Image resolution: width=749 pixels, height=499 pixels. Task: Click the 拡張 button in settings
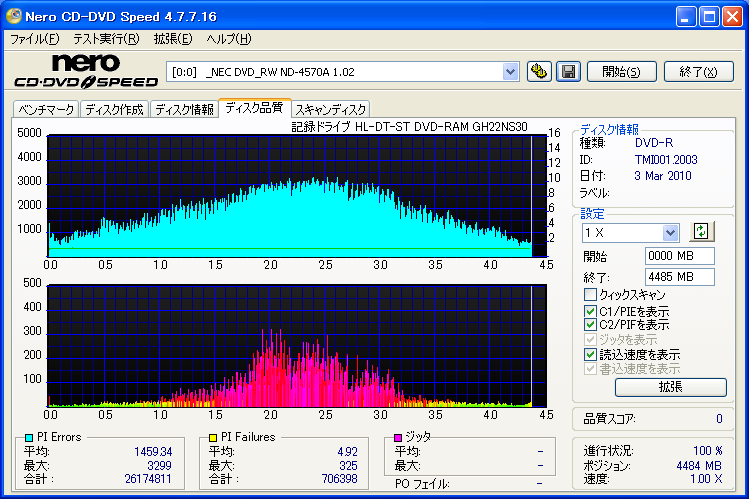(x=671, y=387)
